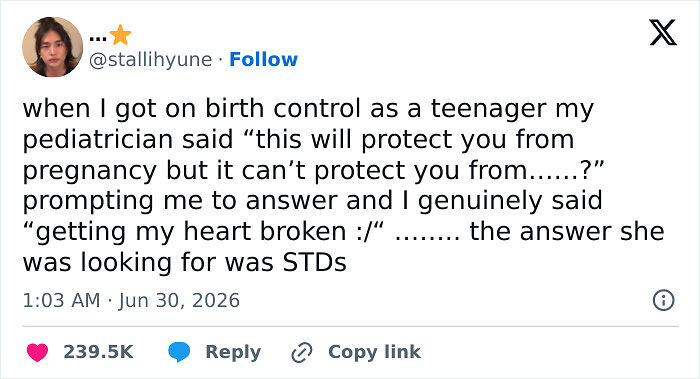This screenshot has width=700, height=379.
Task: Click the final tweet line mentioning STDs
Action: (184, 262)
